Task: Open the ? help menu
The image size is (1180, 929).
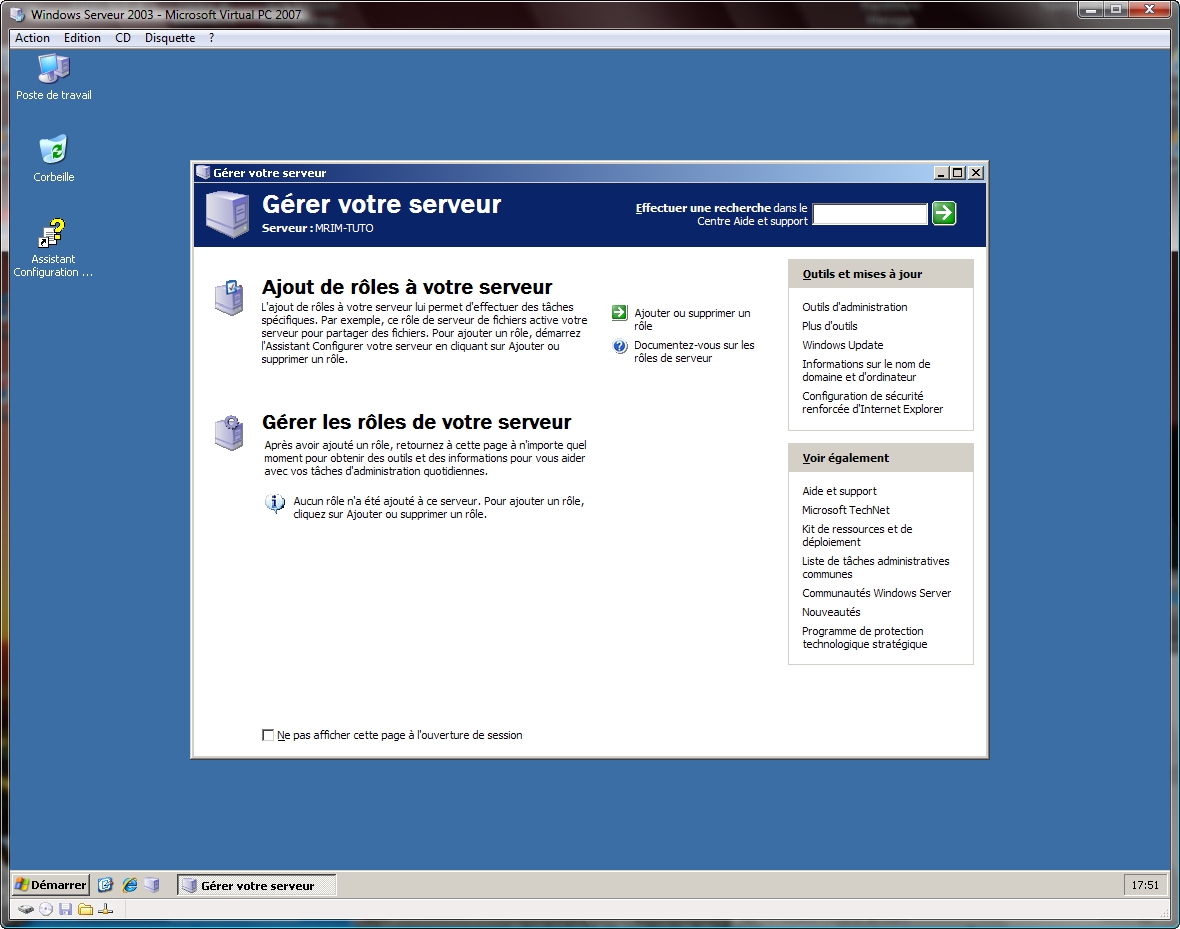Action: tap(211, 38)
